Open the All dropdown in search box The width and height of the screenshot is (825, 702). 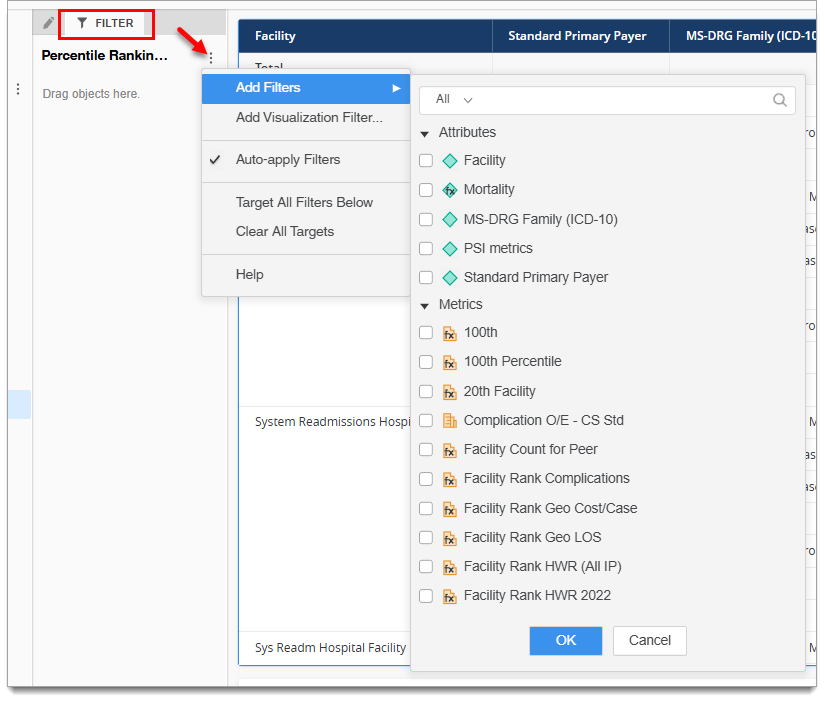coord(453,100)
